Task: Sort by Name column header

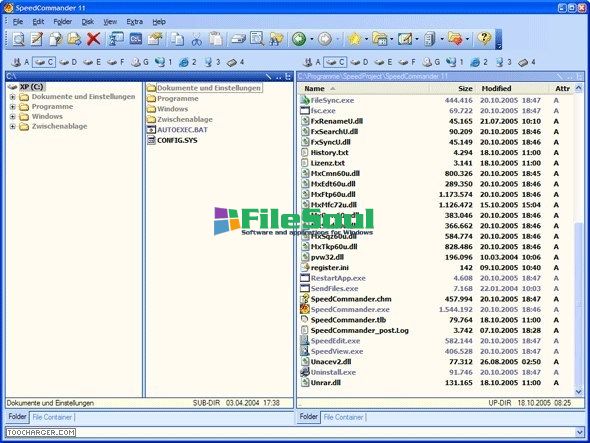Action: point(363,89)
